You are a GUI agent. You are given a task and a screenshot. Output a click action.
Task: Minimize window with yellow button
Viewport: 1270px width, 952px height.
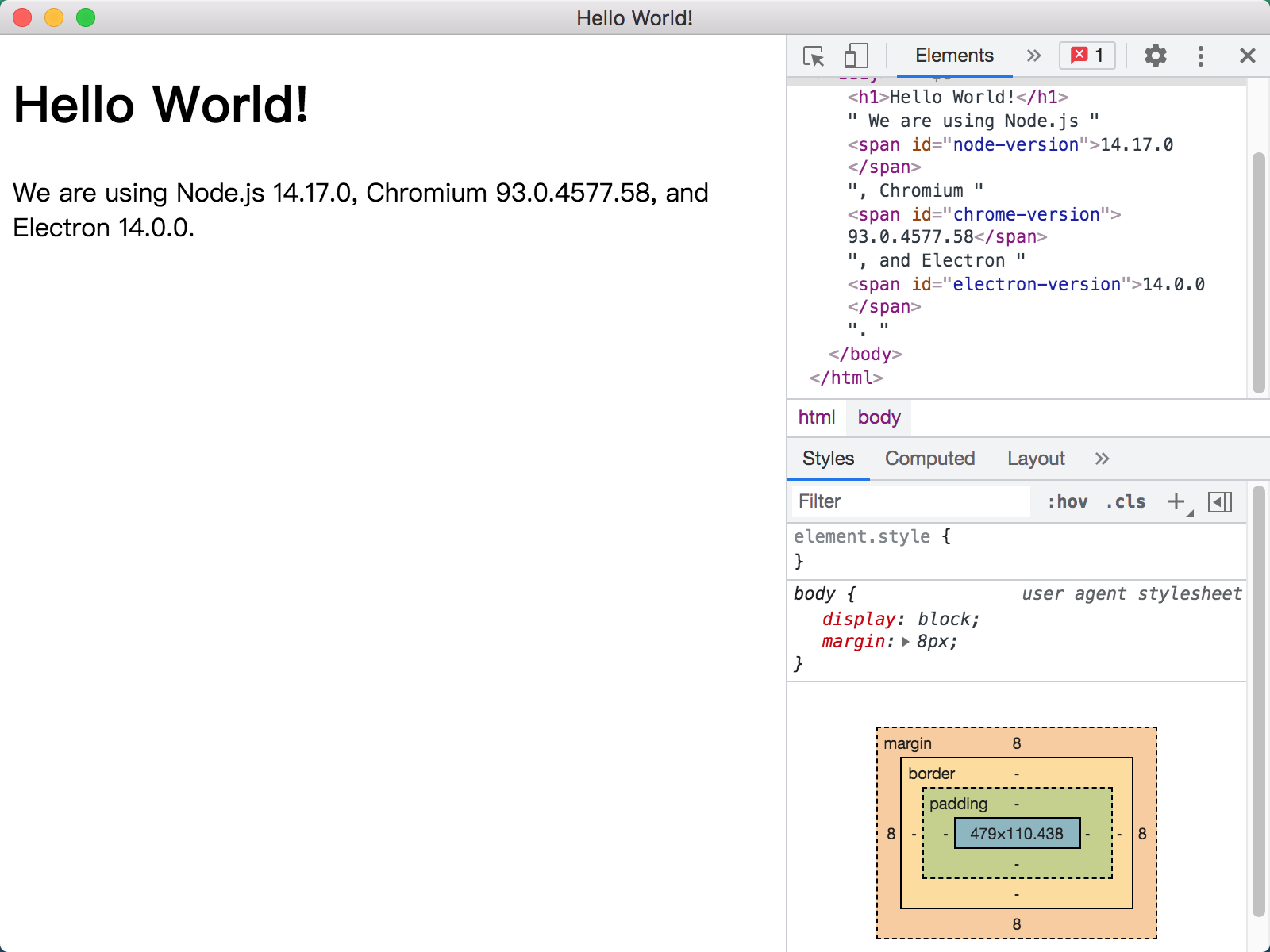click(54, 17)
